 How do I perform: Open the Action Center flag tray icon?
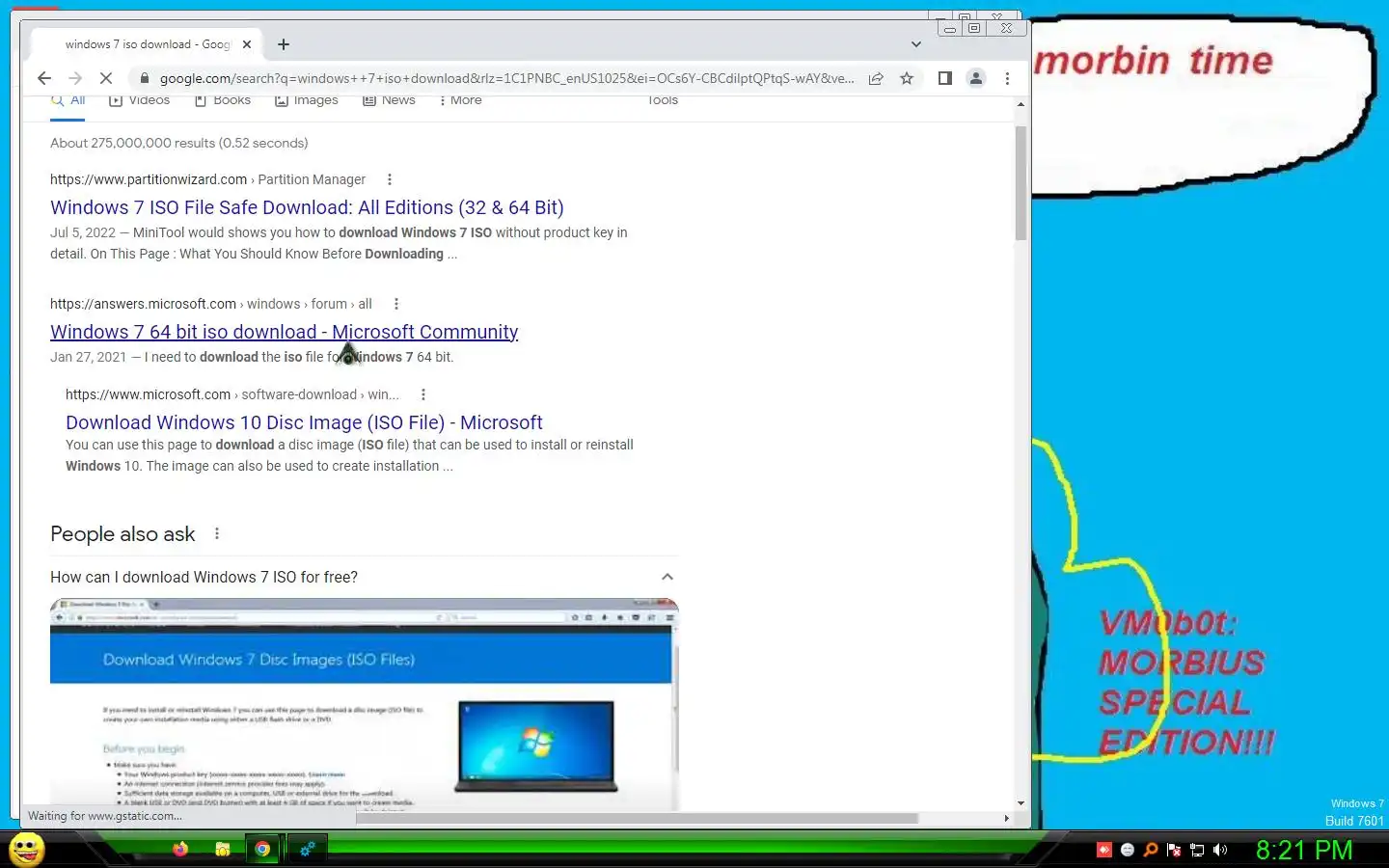[1174, 850]
